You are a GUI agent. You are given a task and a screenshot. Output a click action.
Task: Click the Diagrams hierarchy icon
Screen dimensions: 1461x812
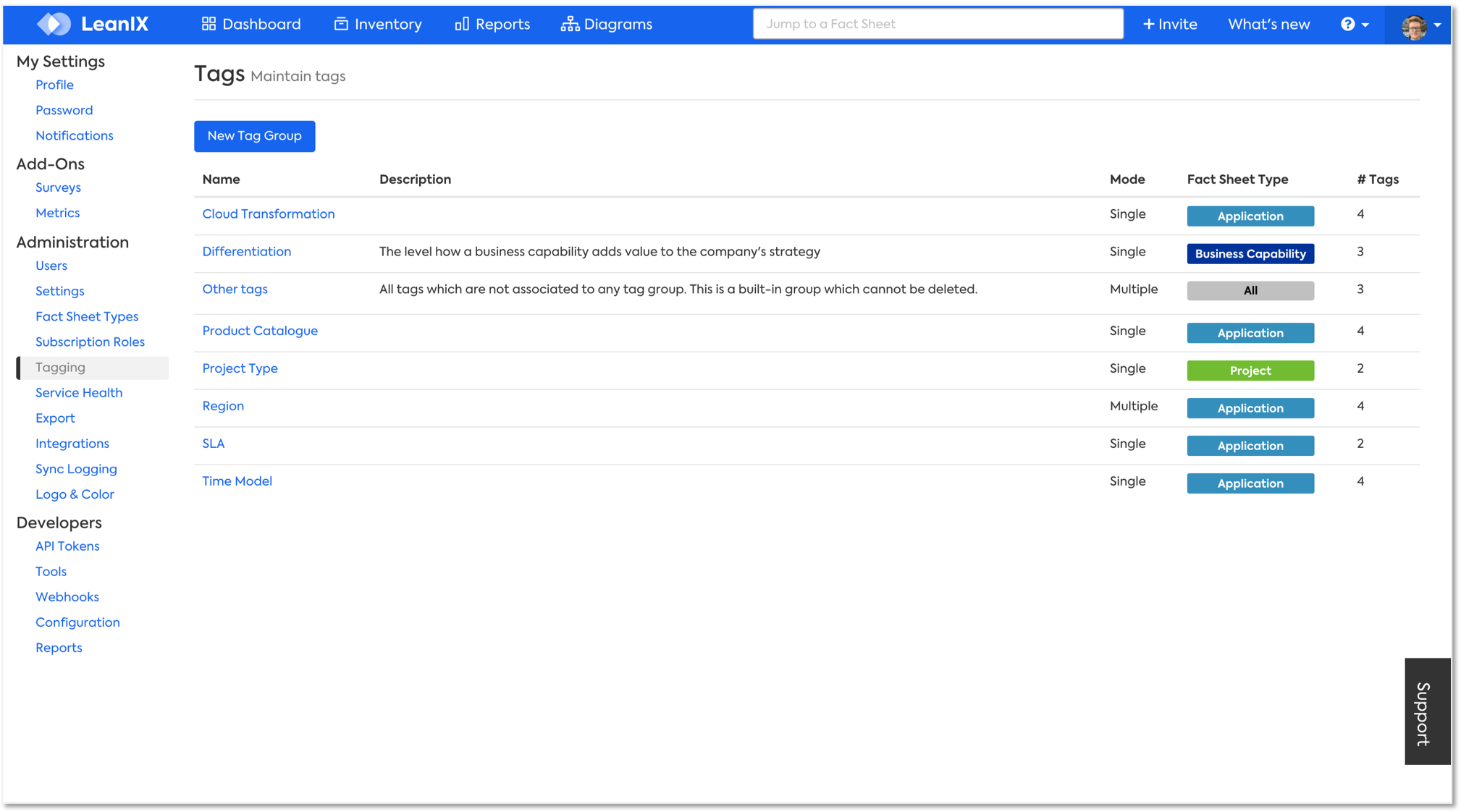[x=570, y=24]
